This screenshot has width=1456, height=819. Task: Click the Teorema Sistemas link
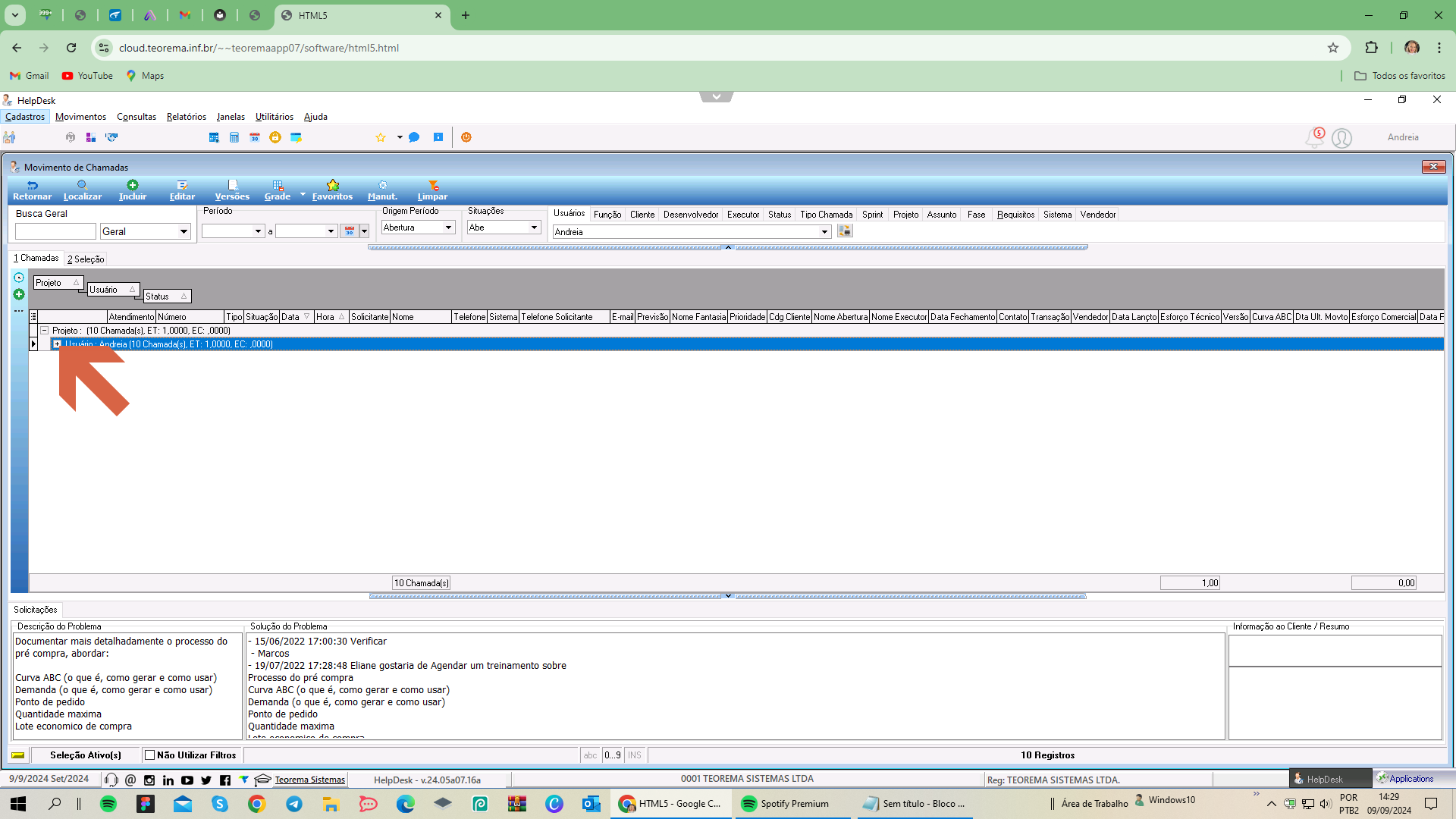(x=309, y=780)
